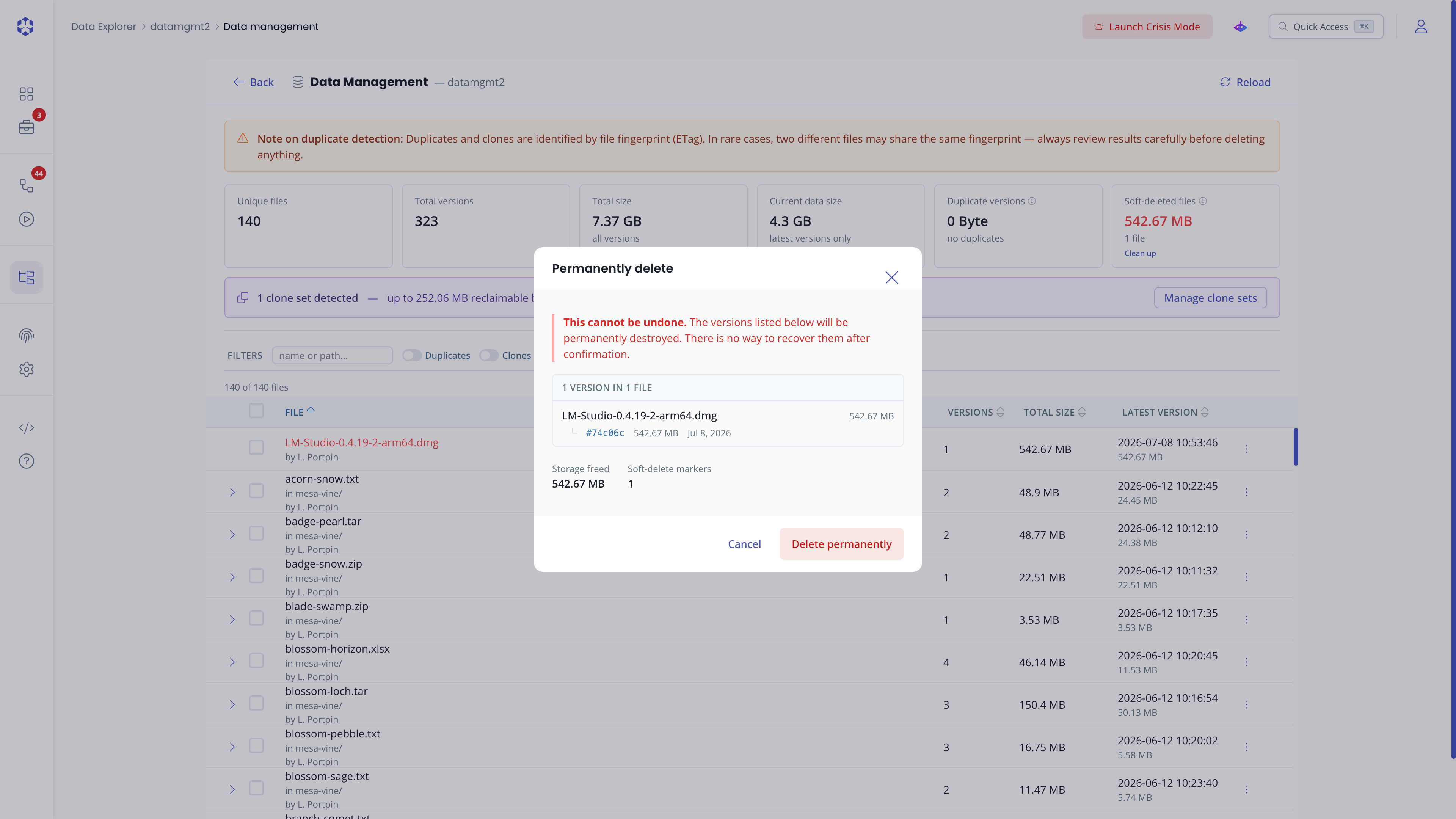Toggle the Duplicates filter switch

411,356
